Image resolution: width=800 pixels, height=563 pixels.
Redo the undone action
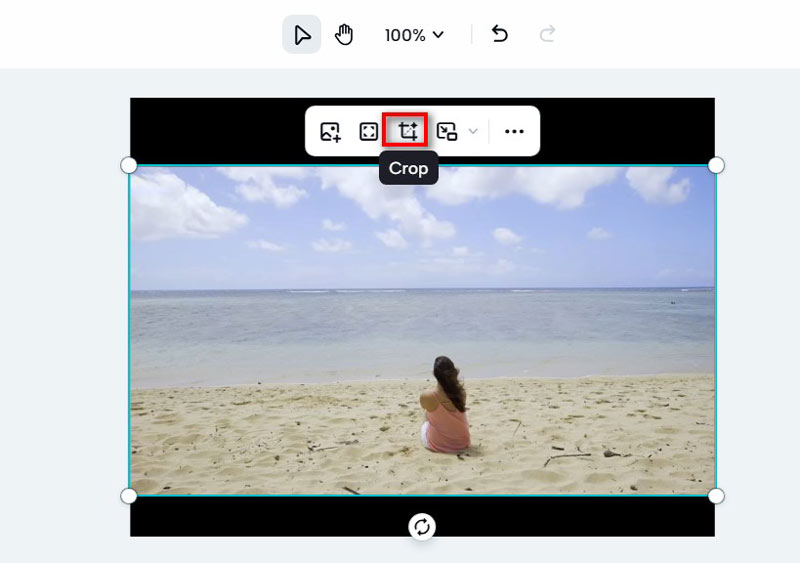(547, 34)
